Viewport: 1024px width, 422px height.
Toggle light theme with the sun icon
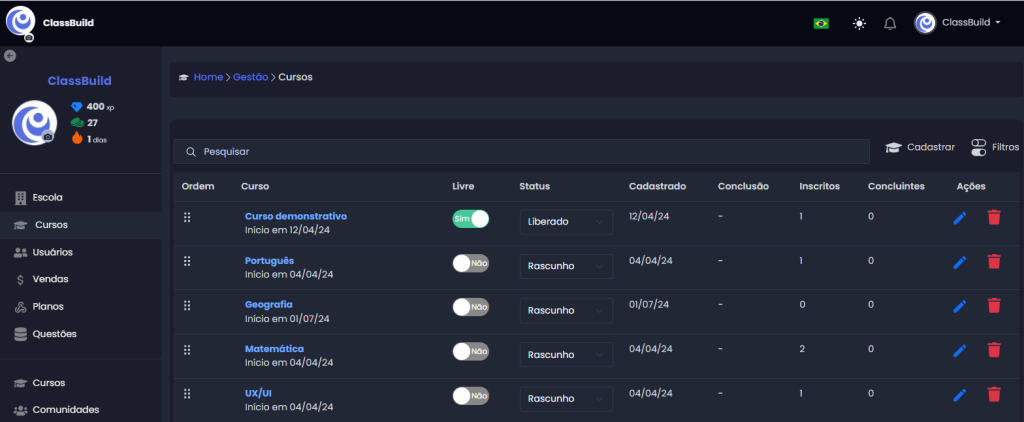click(859, 24)
